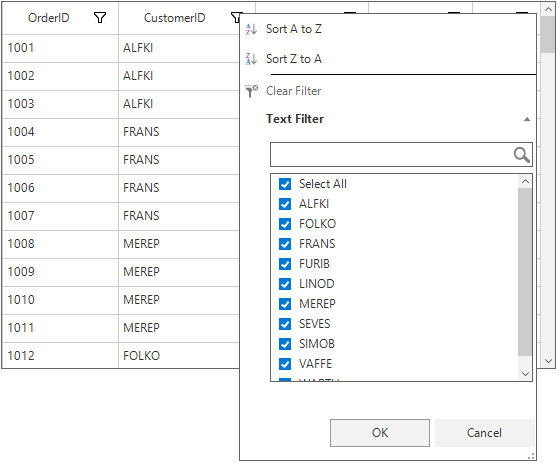Select cell with OrderID 1007

[60, 216]
